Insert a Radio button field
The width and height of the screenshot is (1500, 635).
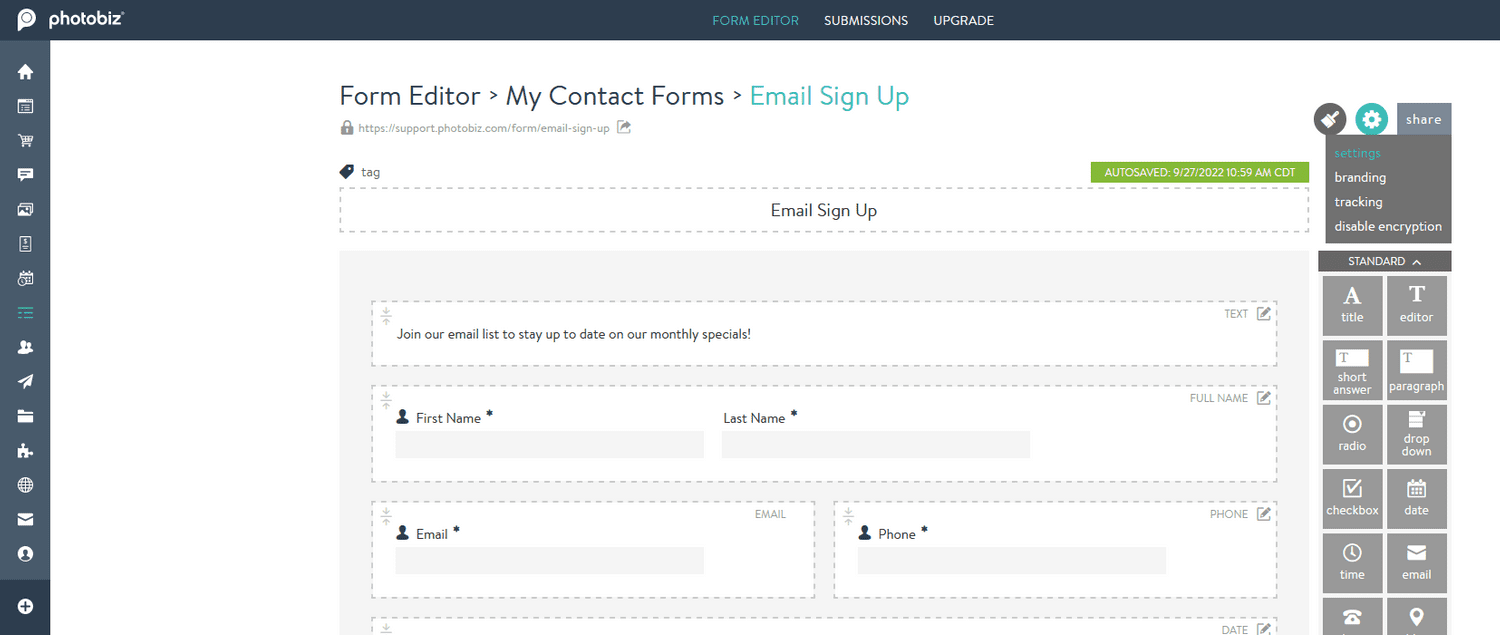(1352, 434)
